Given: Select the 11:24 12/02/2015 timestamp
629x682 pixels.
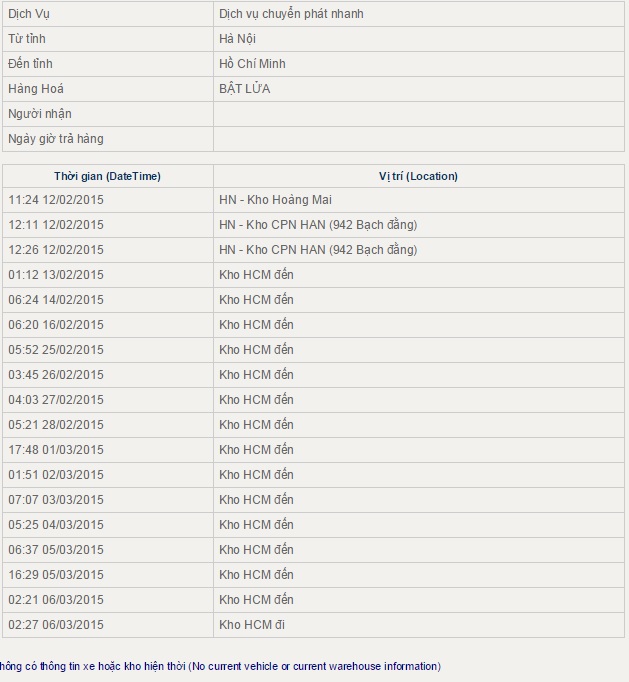Looking at the screenshot, I should (56, 200).
